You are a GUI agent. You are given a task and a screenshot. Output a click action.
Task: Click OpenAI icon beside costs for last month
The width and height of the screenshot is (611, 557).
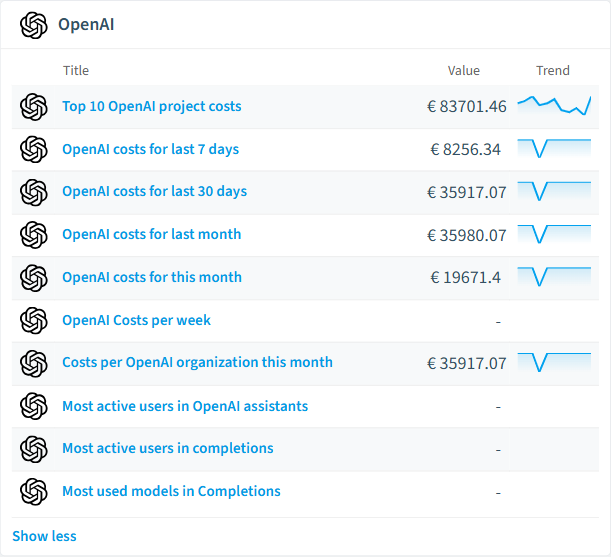click(34, 235)
